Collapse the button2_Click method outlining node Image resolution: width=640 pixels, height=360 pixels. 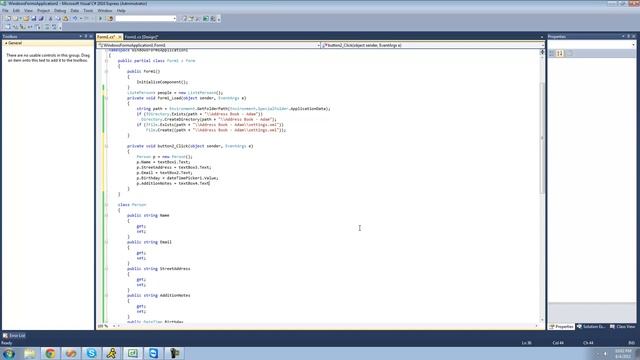click(x=107, y=146)
